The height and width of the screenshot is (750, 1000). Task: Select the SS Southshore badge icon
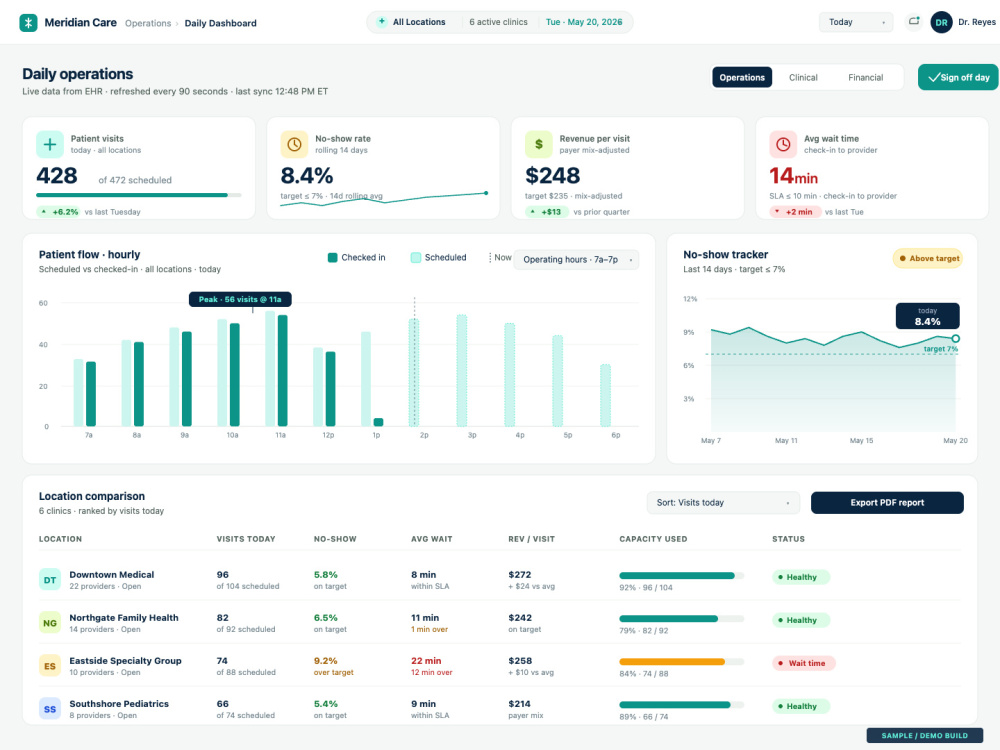[50, 709]
